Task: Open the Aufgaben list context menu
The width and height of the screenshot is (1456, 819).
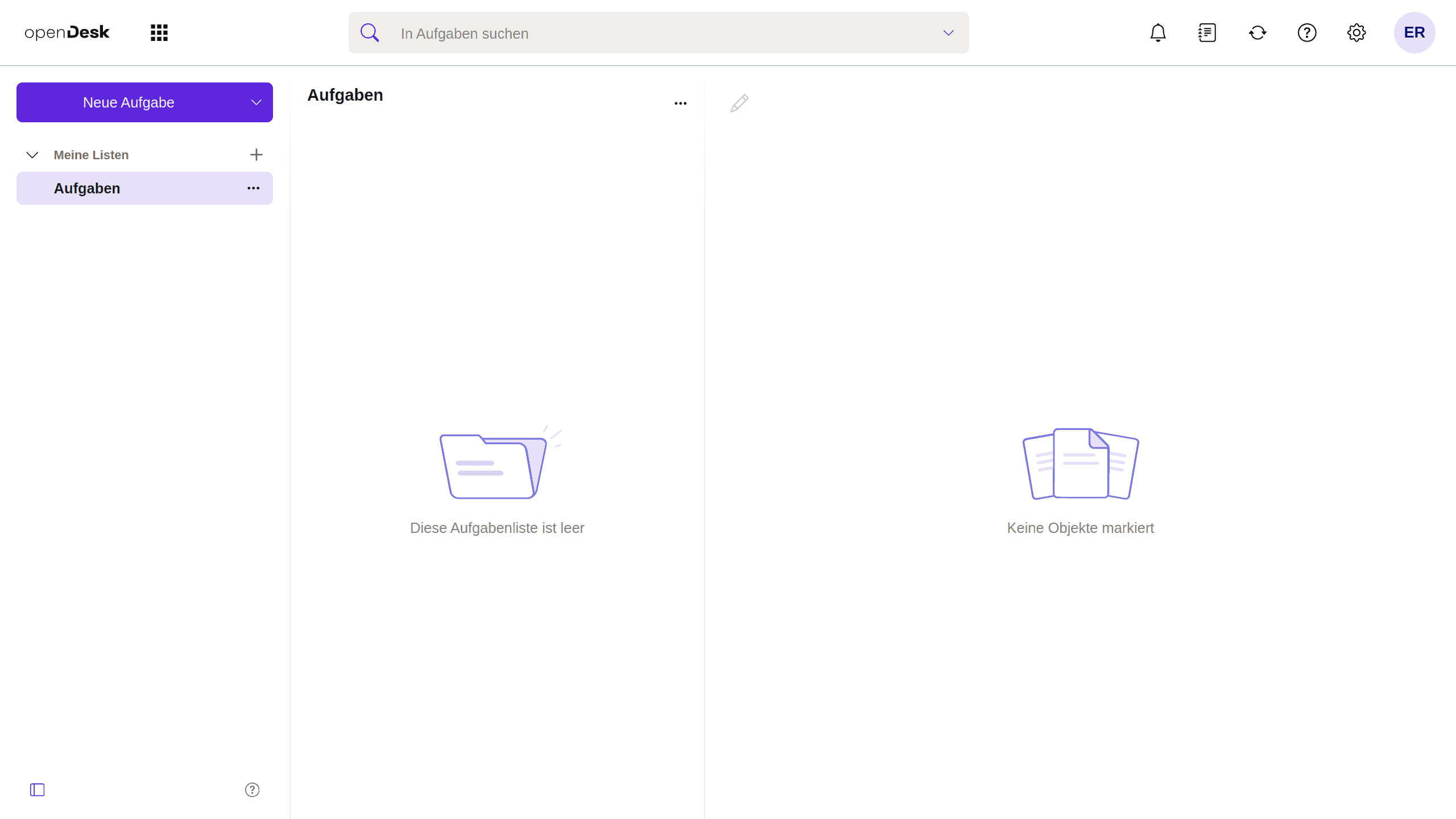Action: pos(253,188)
